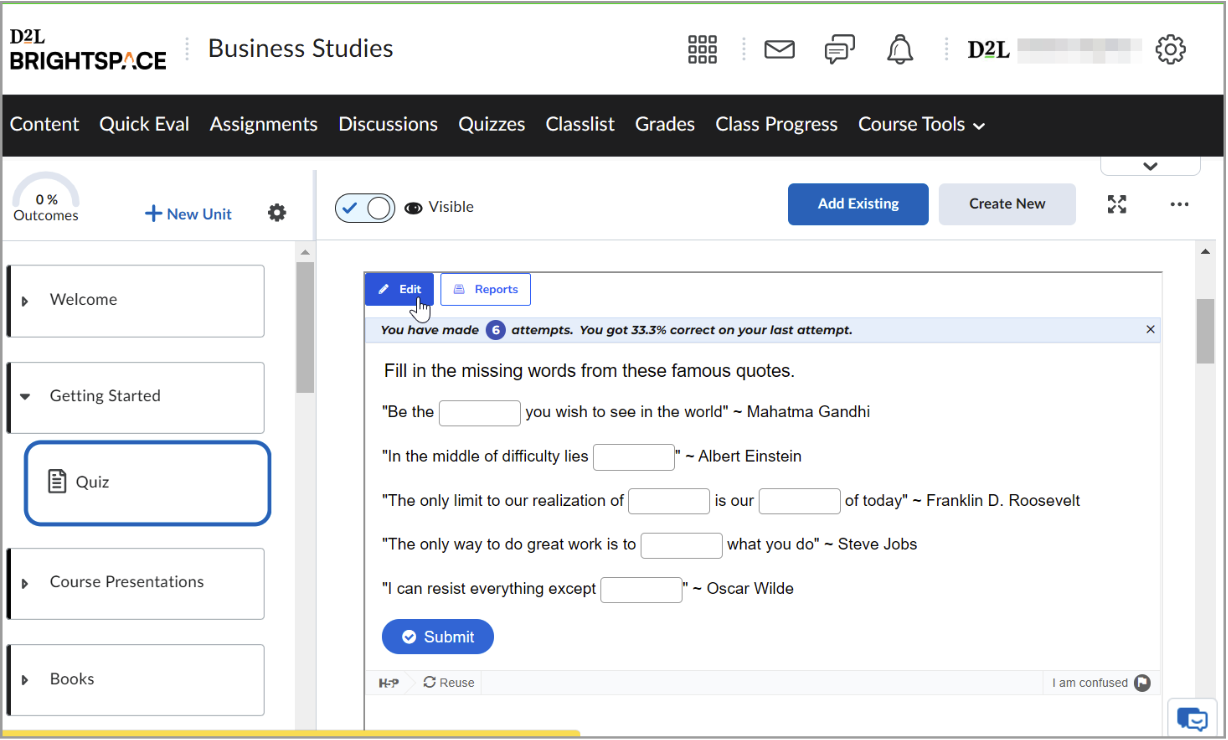Image resolution: width=1228 pixels, height=740 pixels.
Task: Click the Add Existing button
Action: (857, 204)
